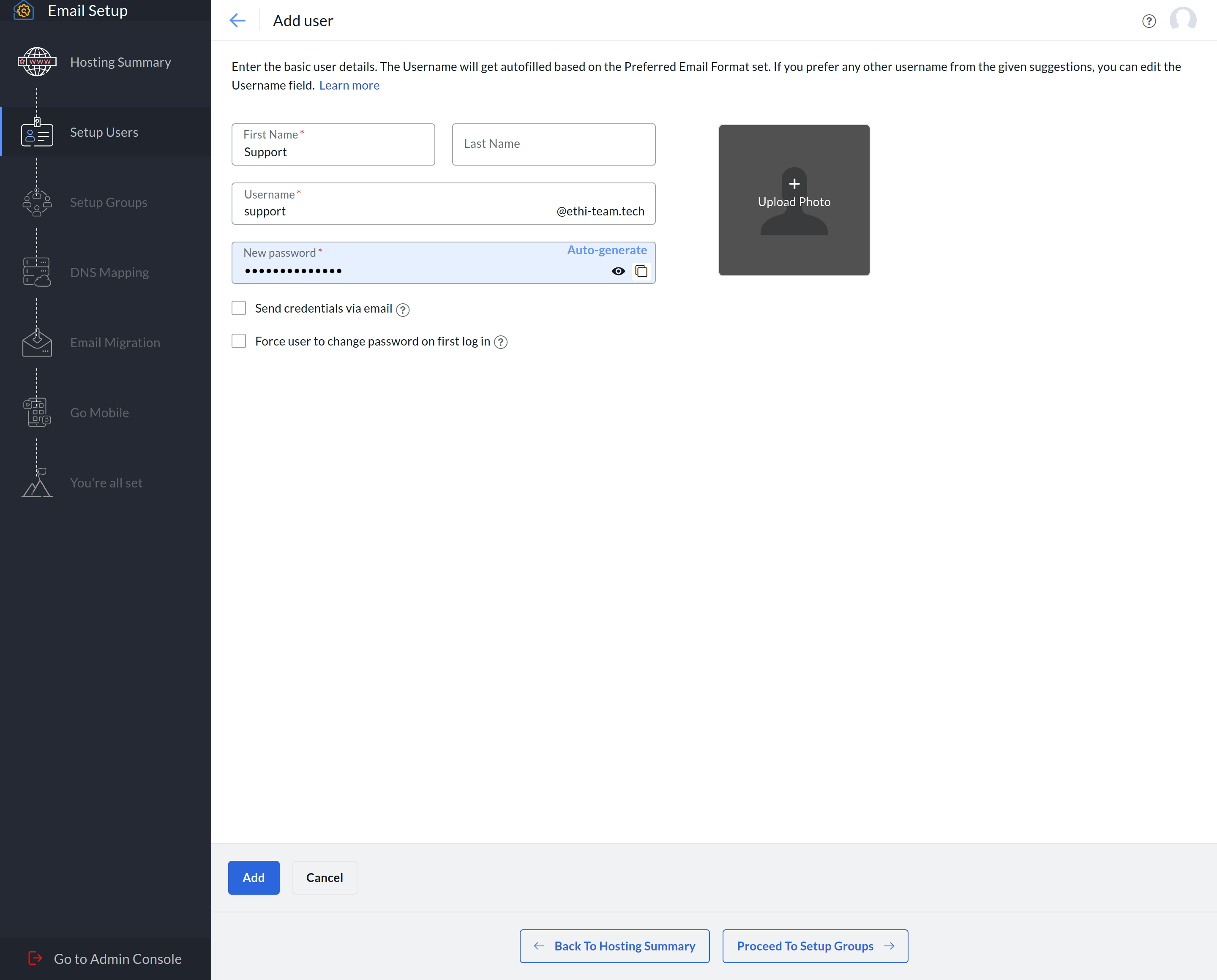Click help icon beside Send credentials
This screenshot has width=1217, height=980.
[403, 309]
